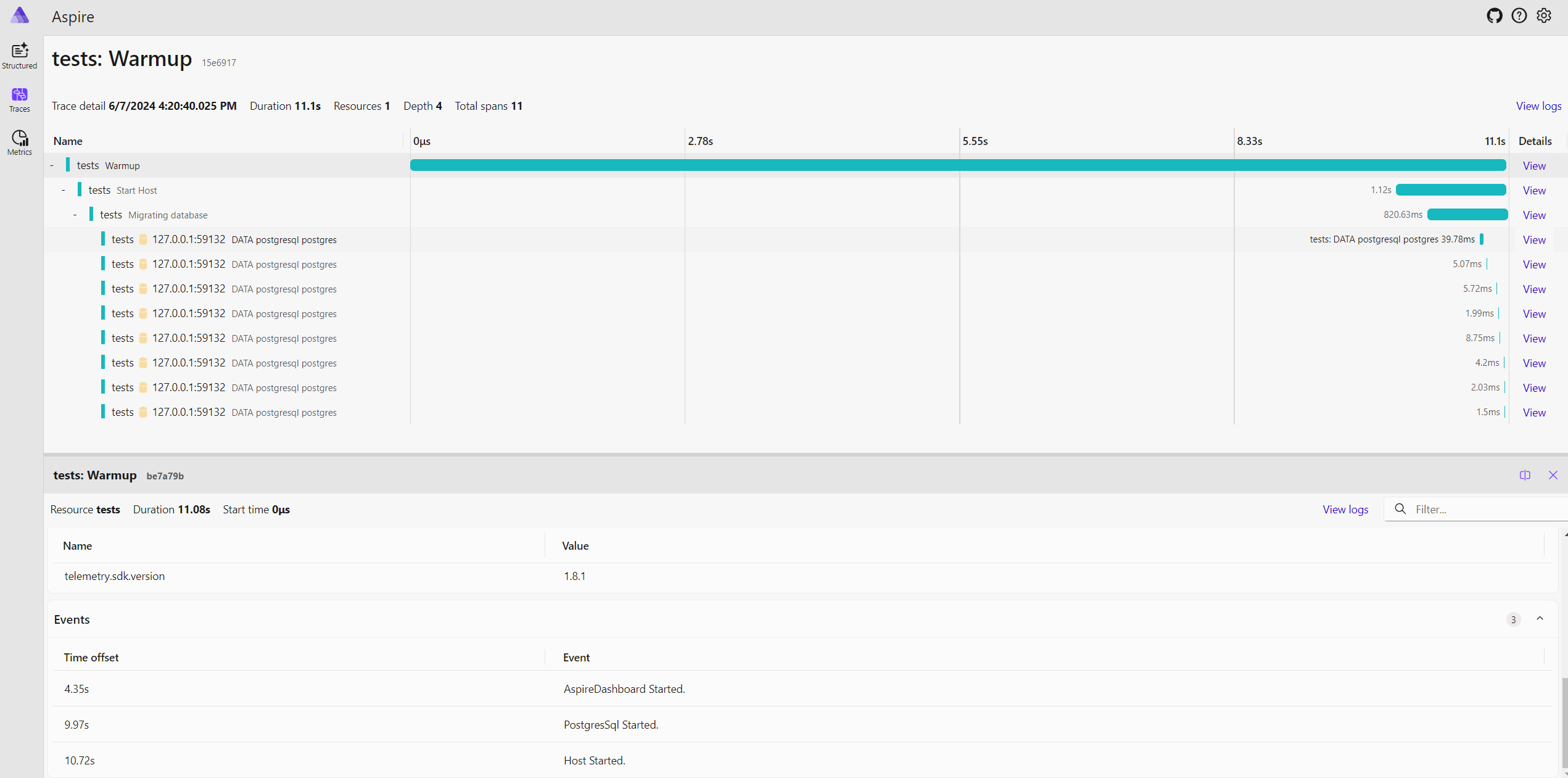1568x778 pixels.
Task: Click the Value column header
Action: point(575,546)
